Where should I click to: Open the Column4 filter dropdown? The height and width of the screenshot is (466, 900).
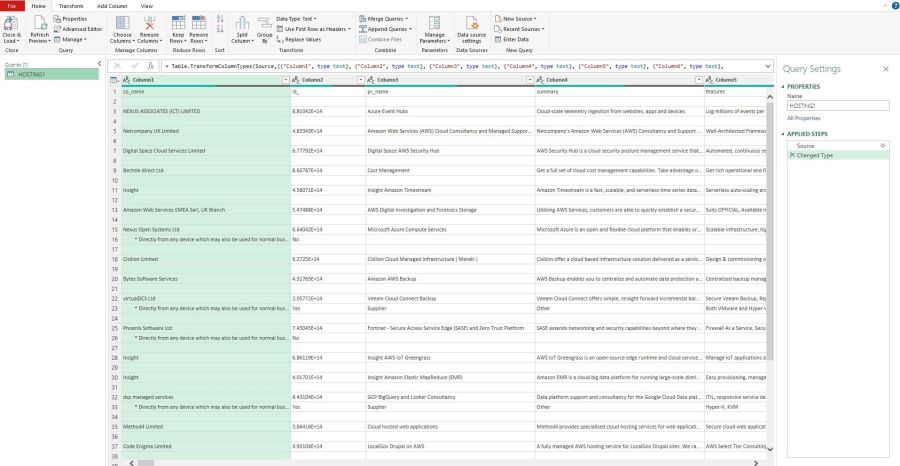(699, 80)
